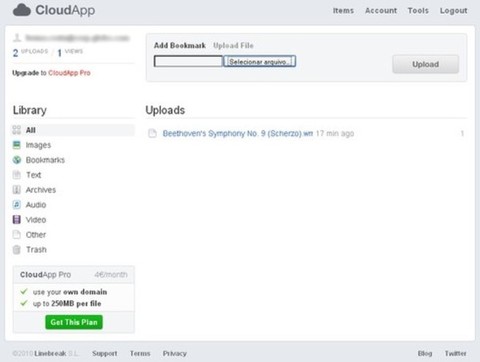Switch to the Add Bookmark tab
Image resolution: width=480 pixels, height=362 pixels.
[180, 45]
